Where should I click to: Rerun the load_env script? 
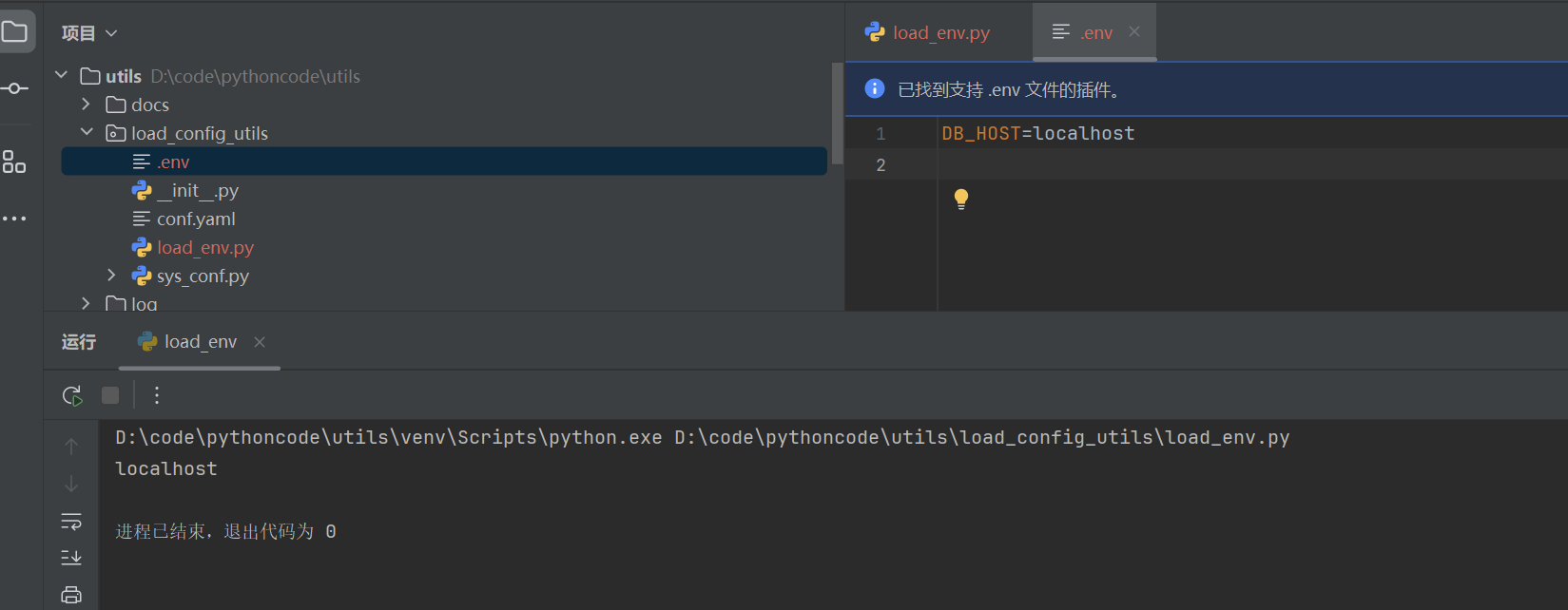(72, 395)
